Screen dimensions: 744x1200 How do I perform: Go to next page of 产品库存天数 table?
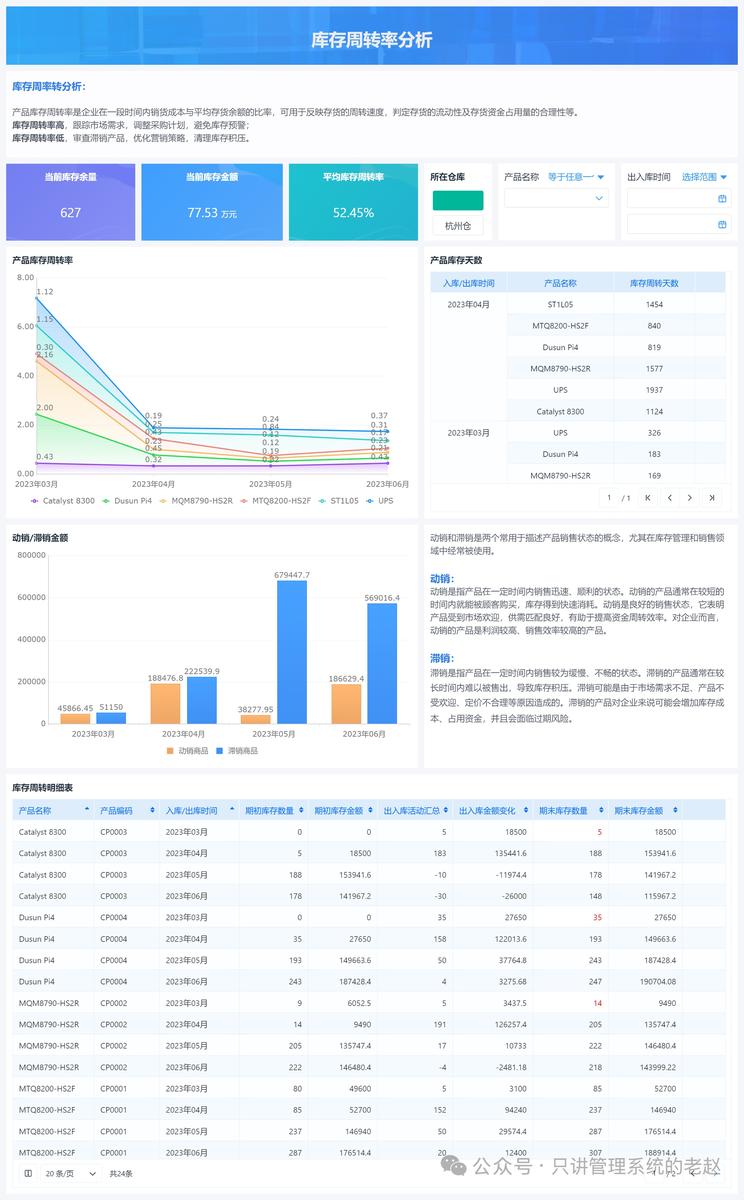(x=690, y=497)
